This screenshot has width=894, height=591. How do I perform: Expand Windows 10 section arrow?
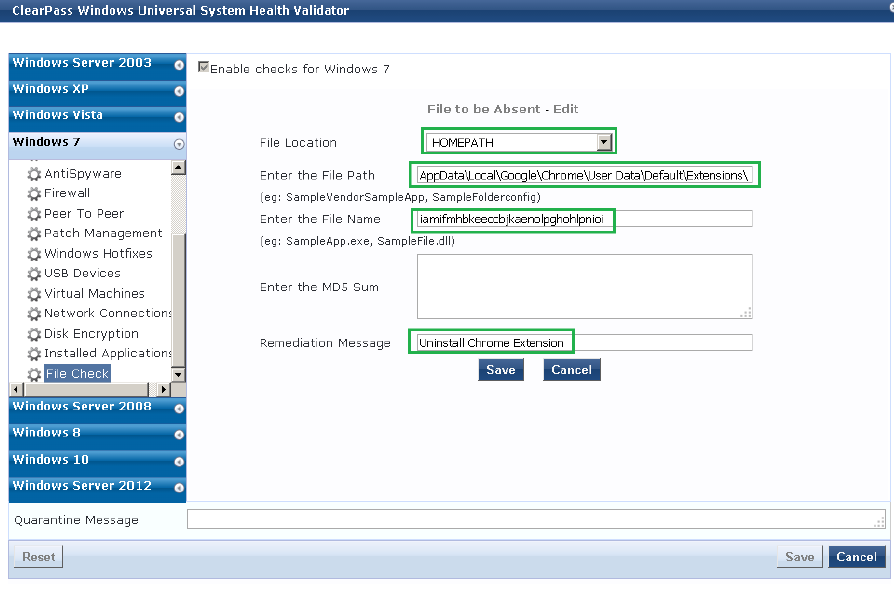179,462
